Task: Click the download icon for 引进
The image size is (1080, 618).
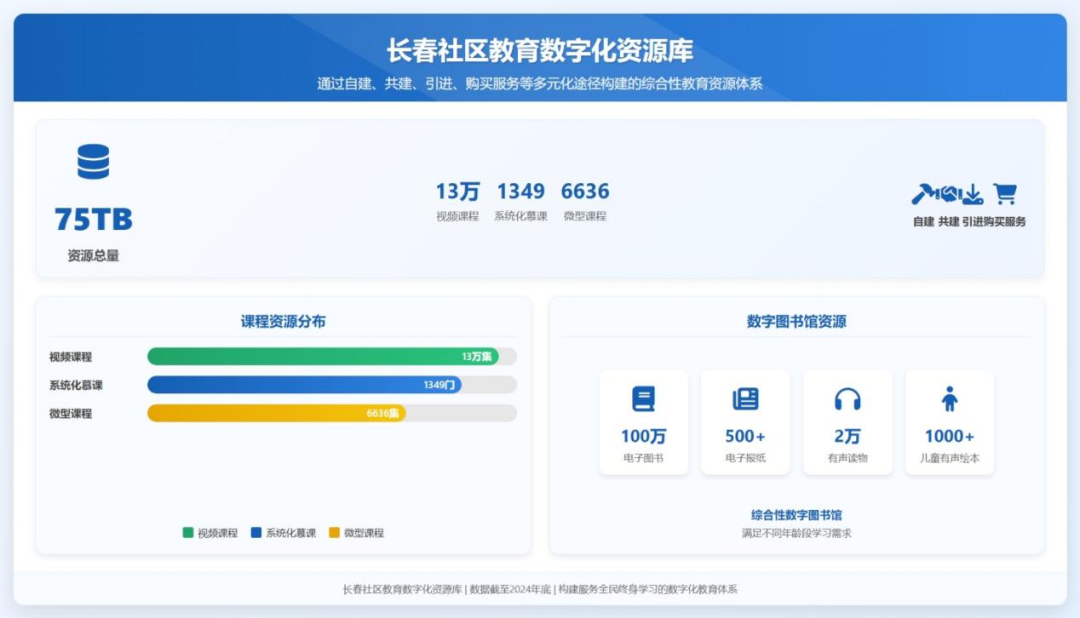Action: [x=972, y=194]
